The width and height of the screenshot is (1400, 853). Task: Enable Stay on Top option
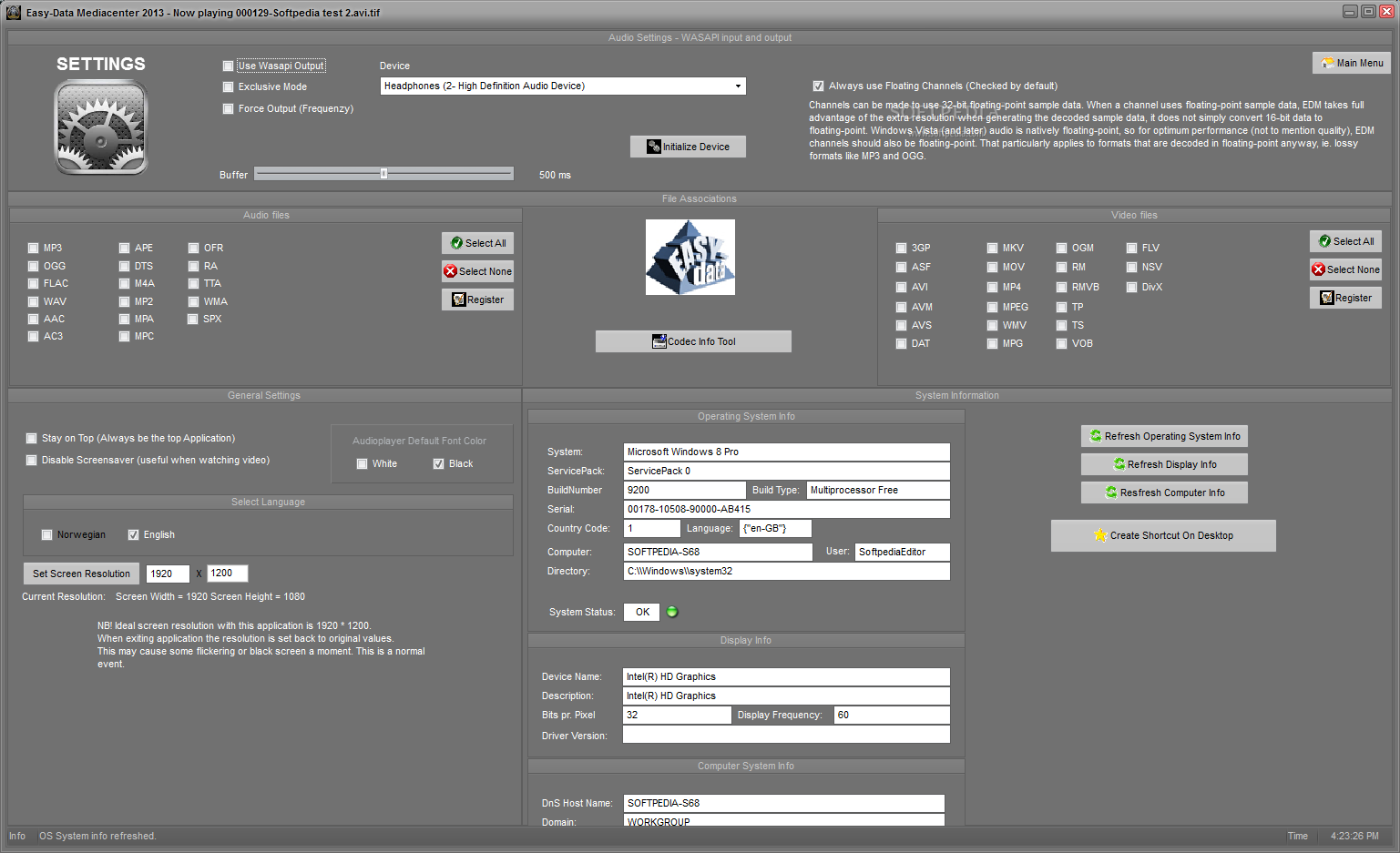(x=32, y=438)
